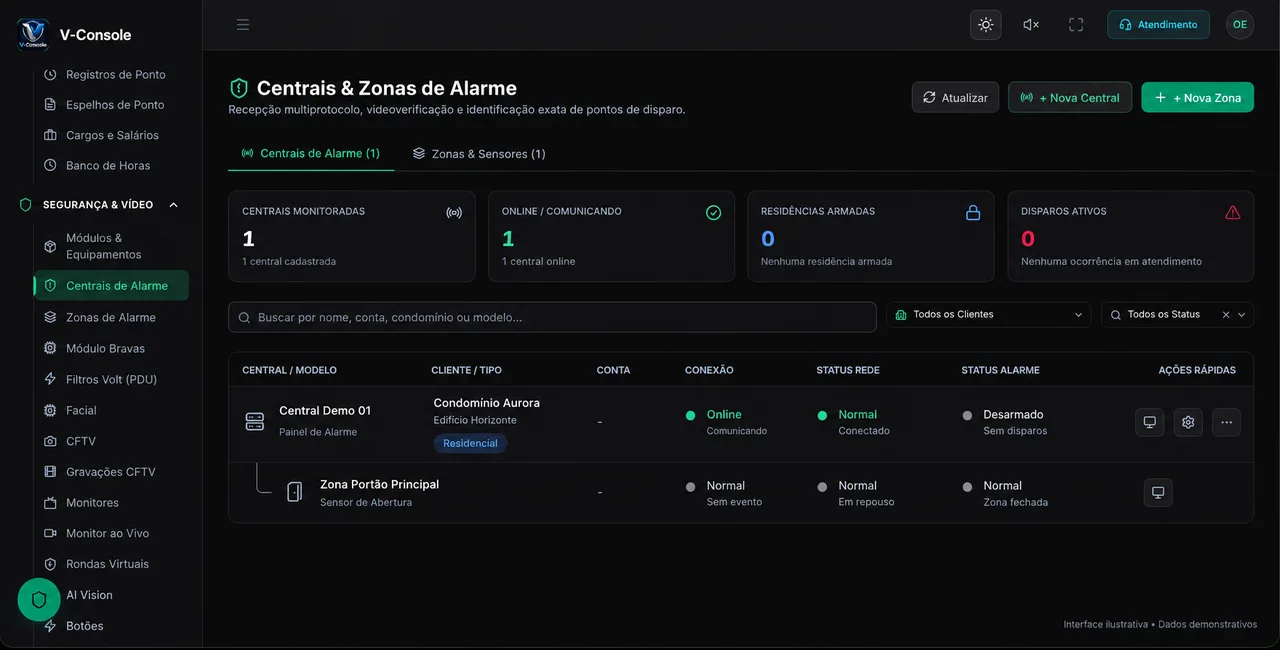
Task: Open the Atendimento headset button
Action: 1158,25
